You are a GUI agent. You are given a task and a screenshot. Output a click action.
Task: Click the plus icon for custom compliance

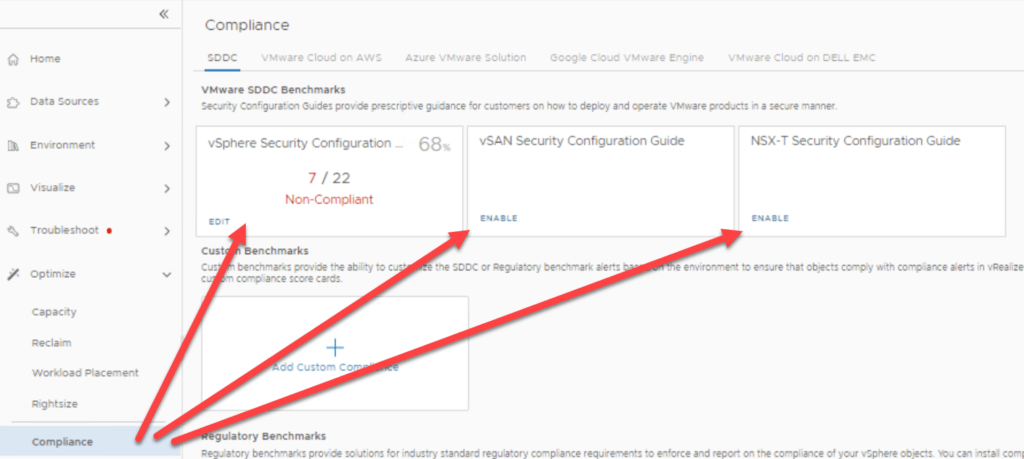pos(334,347)
